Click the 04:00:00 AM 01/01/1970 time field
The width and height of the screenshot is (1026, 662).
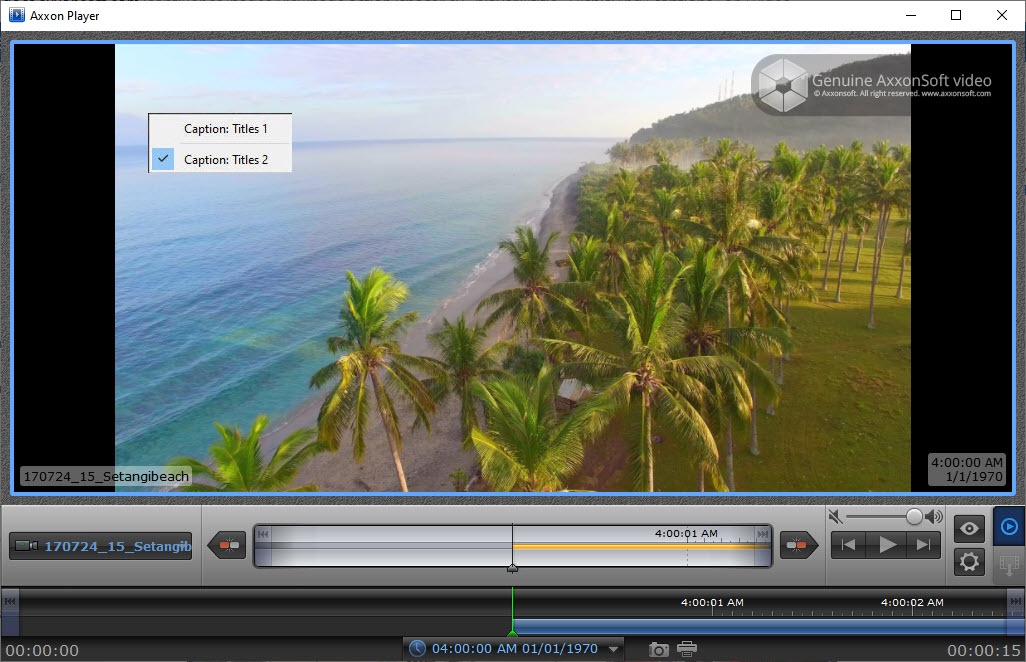tap(514, 650)
